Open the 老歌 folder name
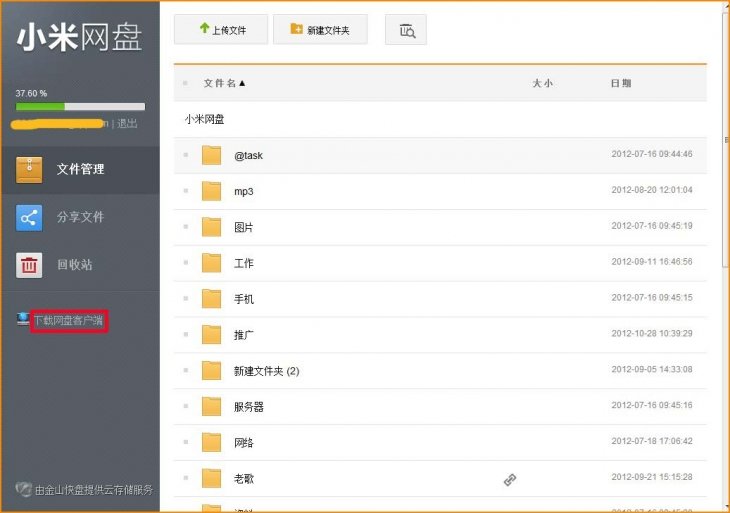The image size is (730, 513). tap(243, 479)
